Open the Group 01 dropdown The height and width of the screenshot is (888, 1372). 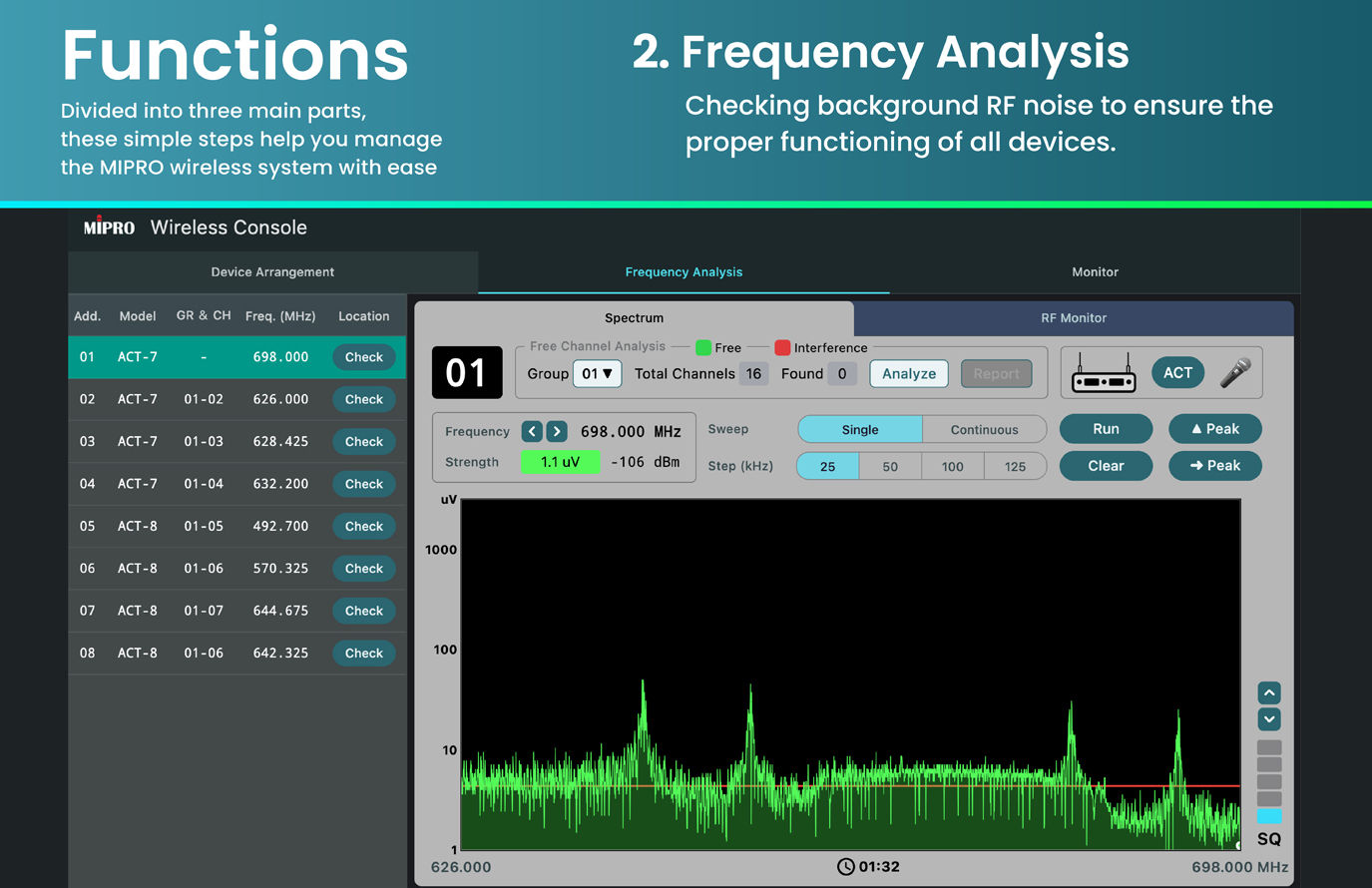click(x=597, y=374)
